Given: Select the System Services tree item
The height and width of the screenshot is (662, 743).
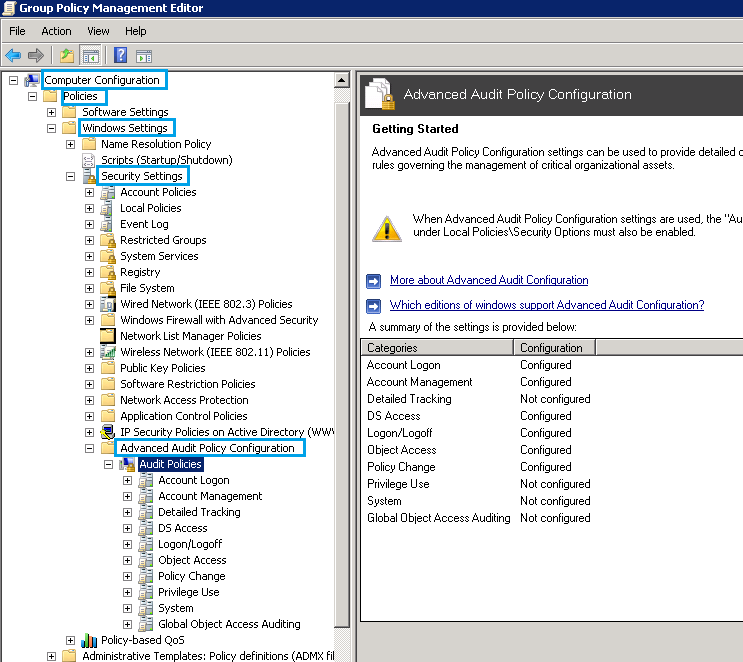Looking at the screenshot, I should click(159, 256).
